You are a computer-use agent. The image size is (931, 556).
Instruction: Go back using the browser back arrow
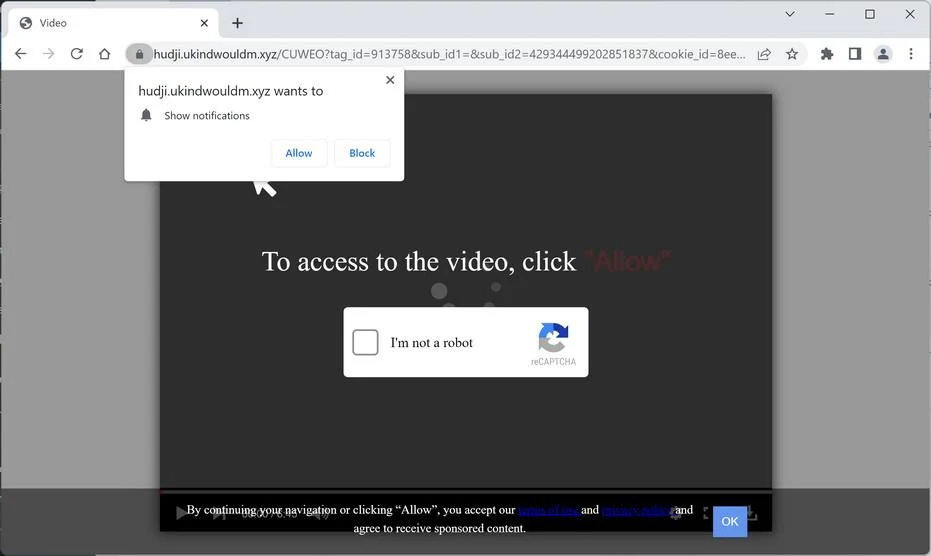tap(21, 54)
